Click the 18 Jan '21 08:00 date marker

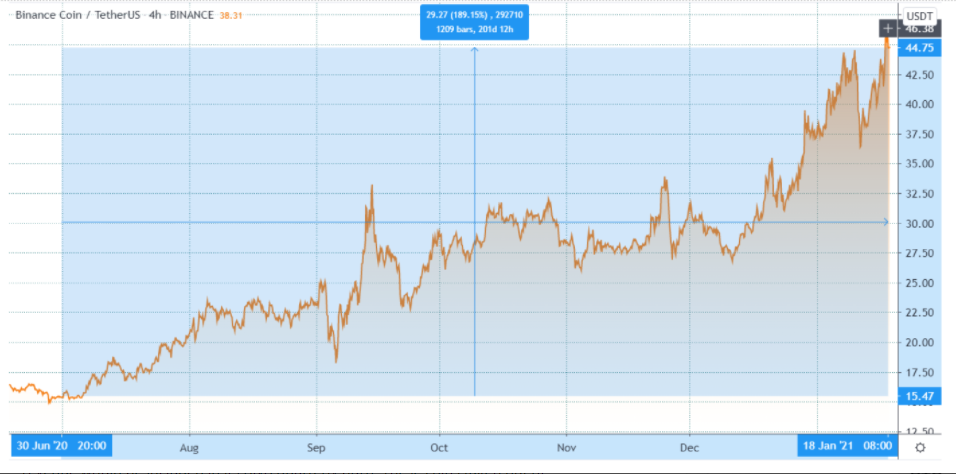coord(843,446)
